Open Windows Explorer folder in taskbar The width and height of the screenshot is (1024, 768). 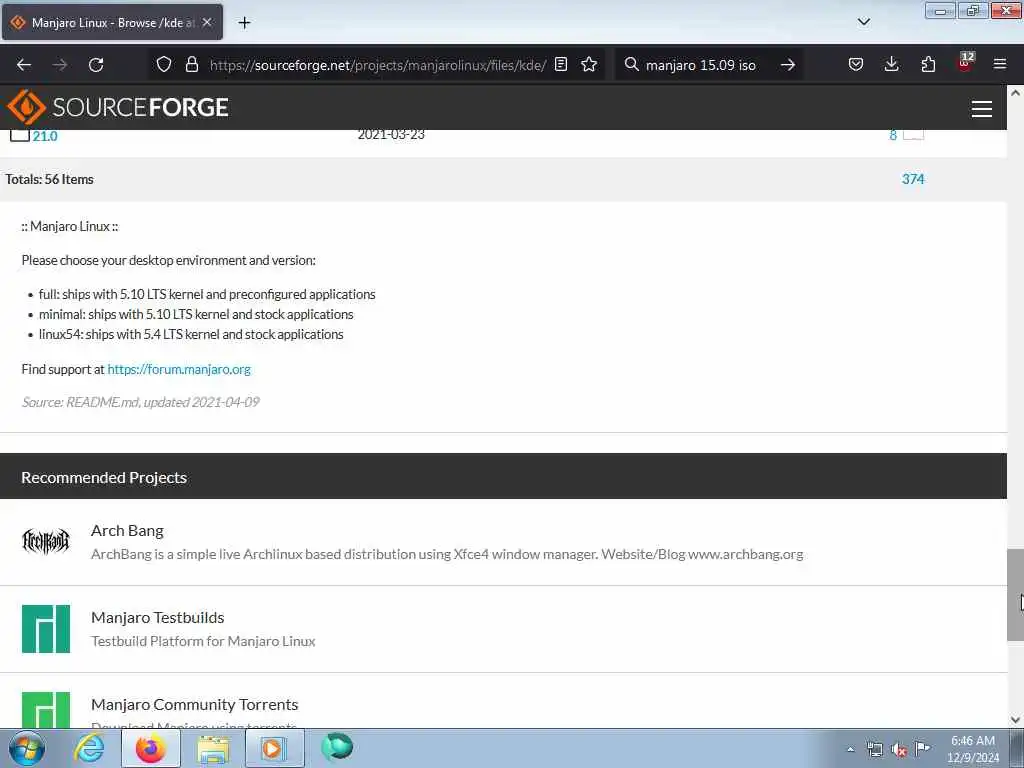coord(213,748)
